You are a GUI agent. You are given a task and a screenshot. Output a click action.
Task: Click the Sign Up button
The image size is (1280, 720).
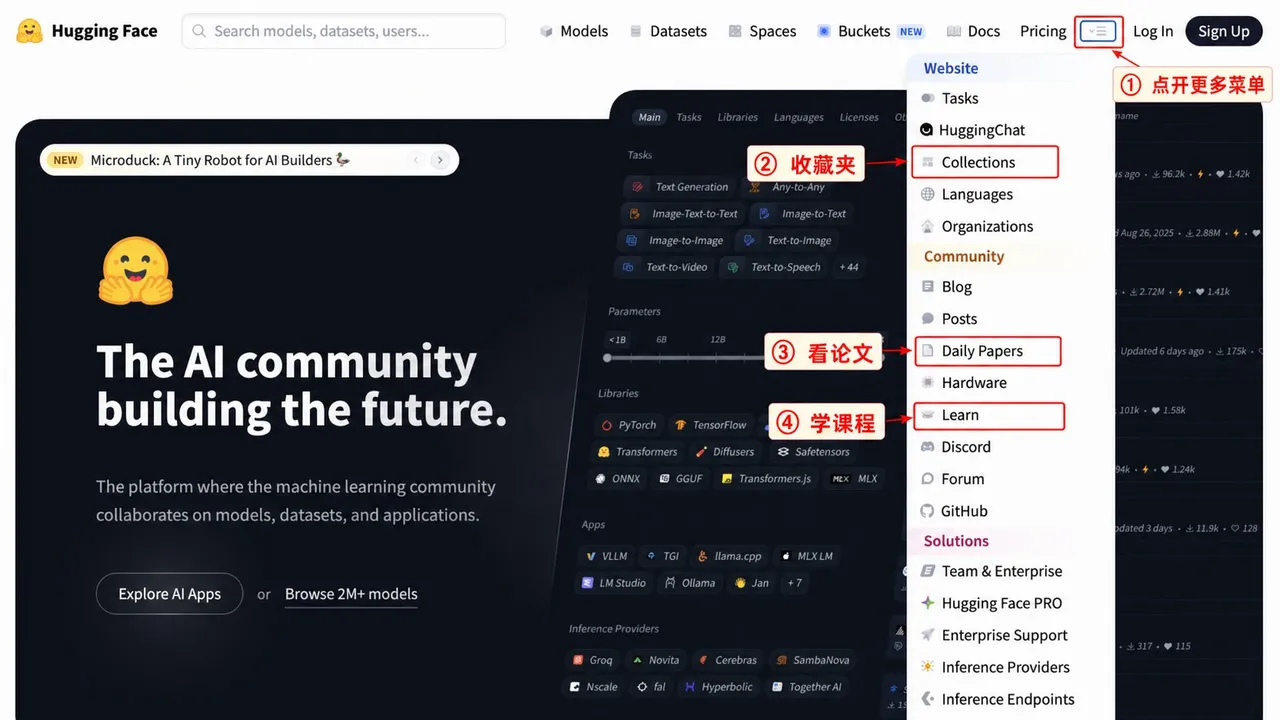(1224, 31)
